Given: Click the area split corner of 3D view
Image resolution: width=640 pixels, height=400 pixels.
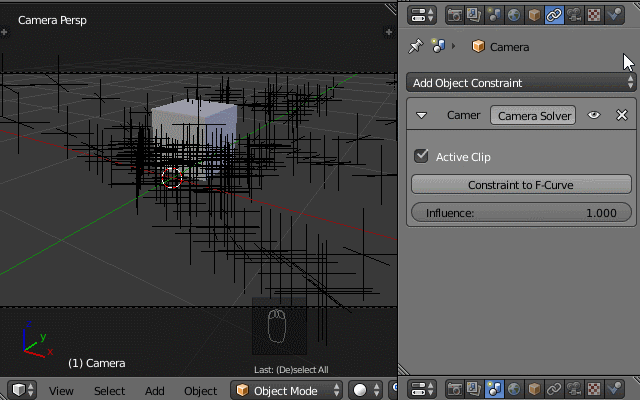Looking at the screenshot, I should (x=391, y=8).
